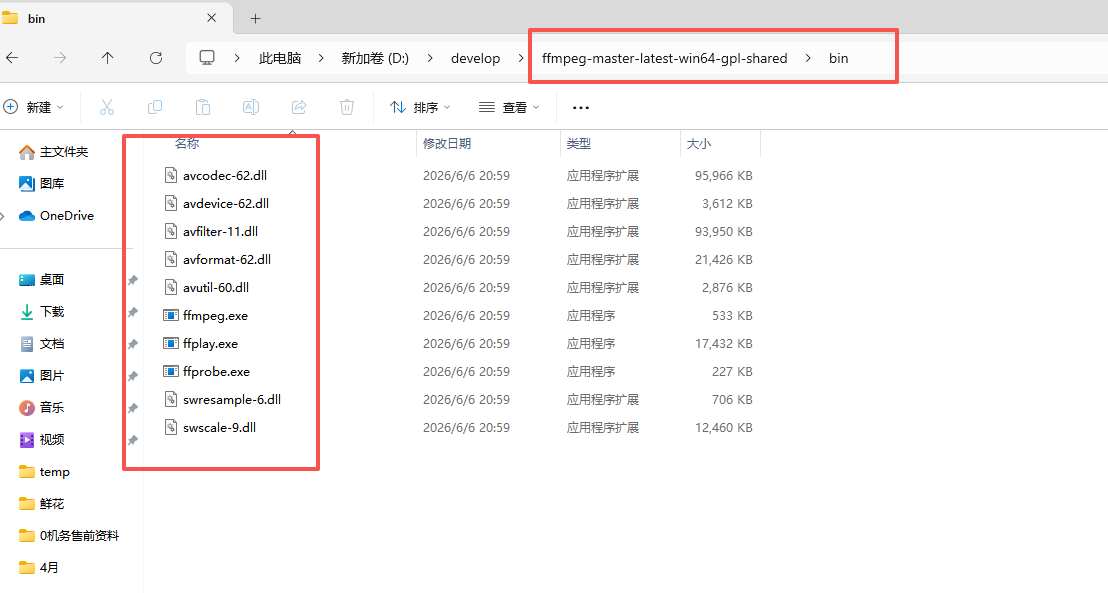Sort by 大小 column header
This screenshot has width=1108, height=593.
698,143
